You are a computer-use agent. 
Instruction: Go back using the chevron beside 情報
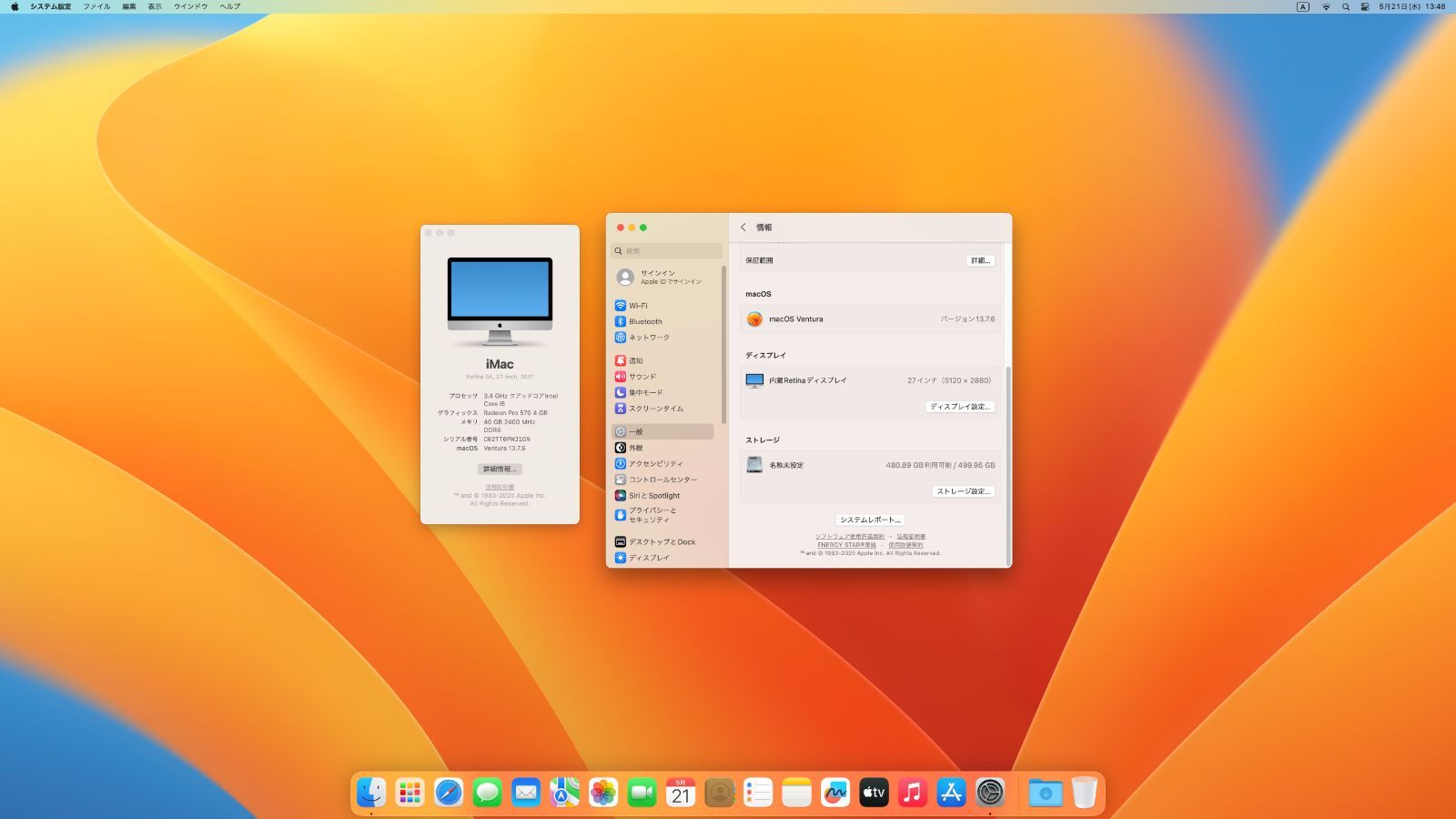coord(743,227)
